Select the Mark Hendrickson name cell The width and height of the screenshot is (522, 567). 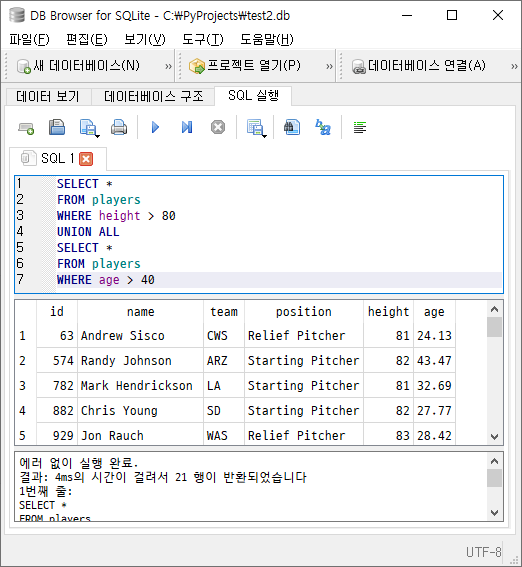click(x=140, y=385)
